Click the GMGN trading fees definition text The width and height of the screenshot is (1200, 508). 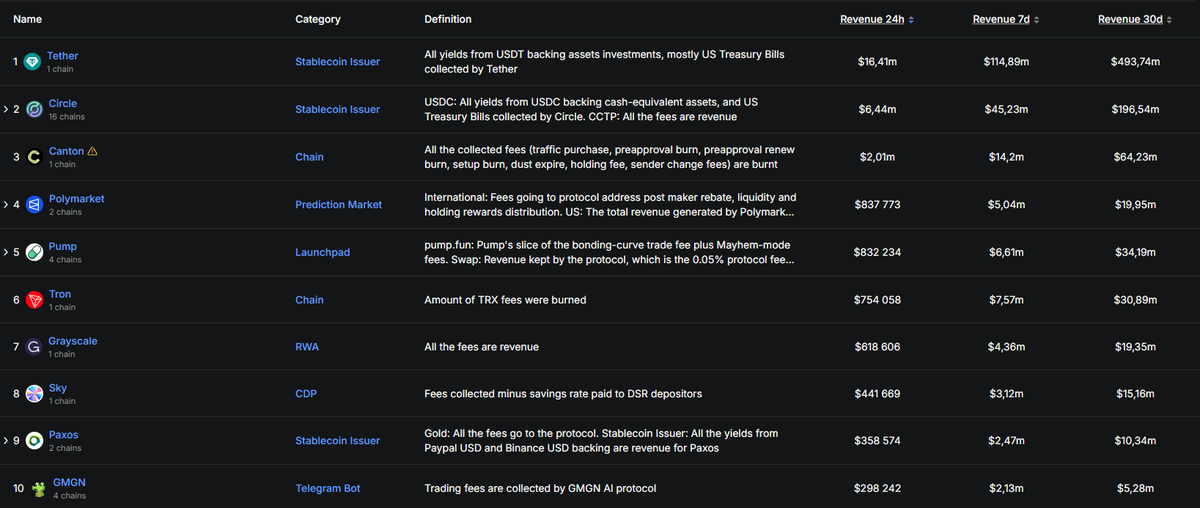(x=540, y=488)
